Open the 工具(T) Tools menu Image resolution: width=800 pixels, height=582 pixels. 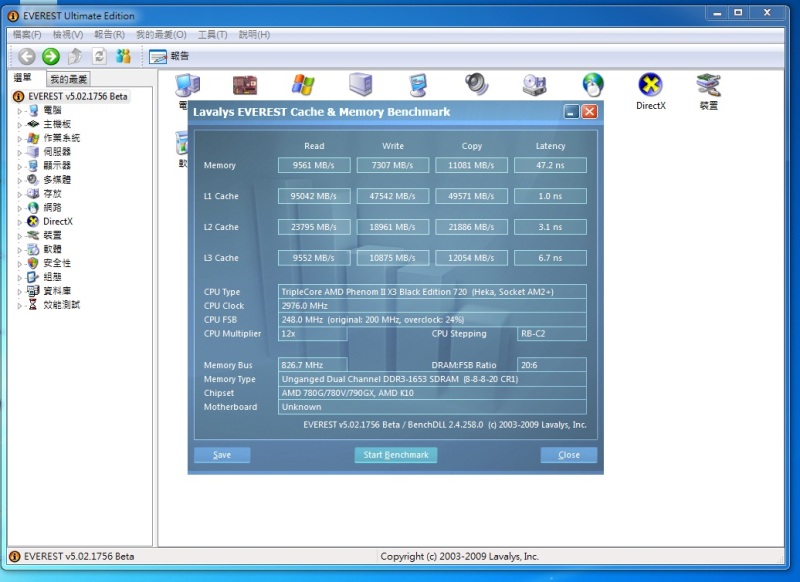point(213,35)
